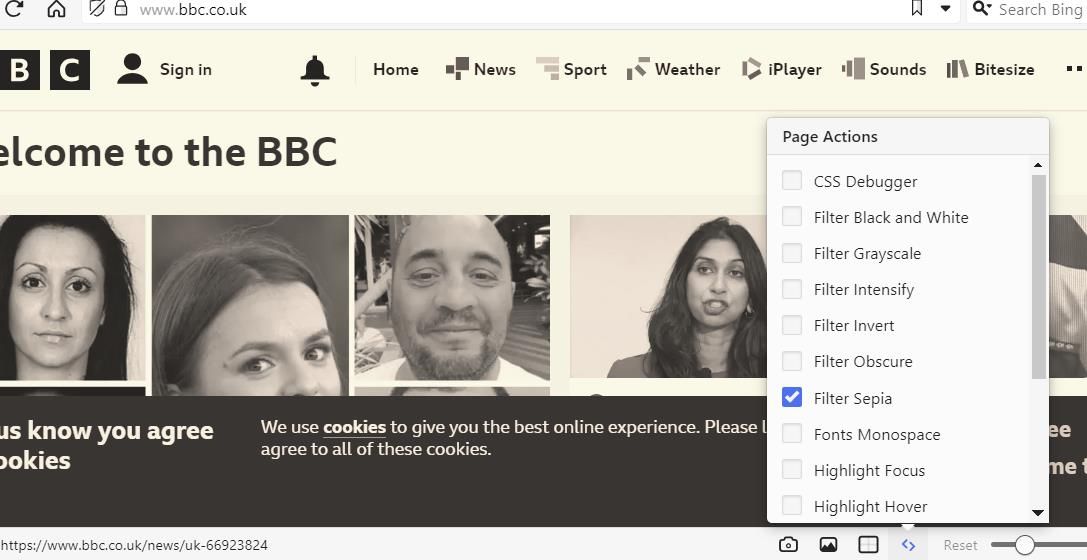Enable the Filter Grayscale checkbox
The height and width of the screenshot is (560, 1087).
[x=792, y=254]
